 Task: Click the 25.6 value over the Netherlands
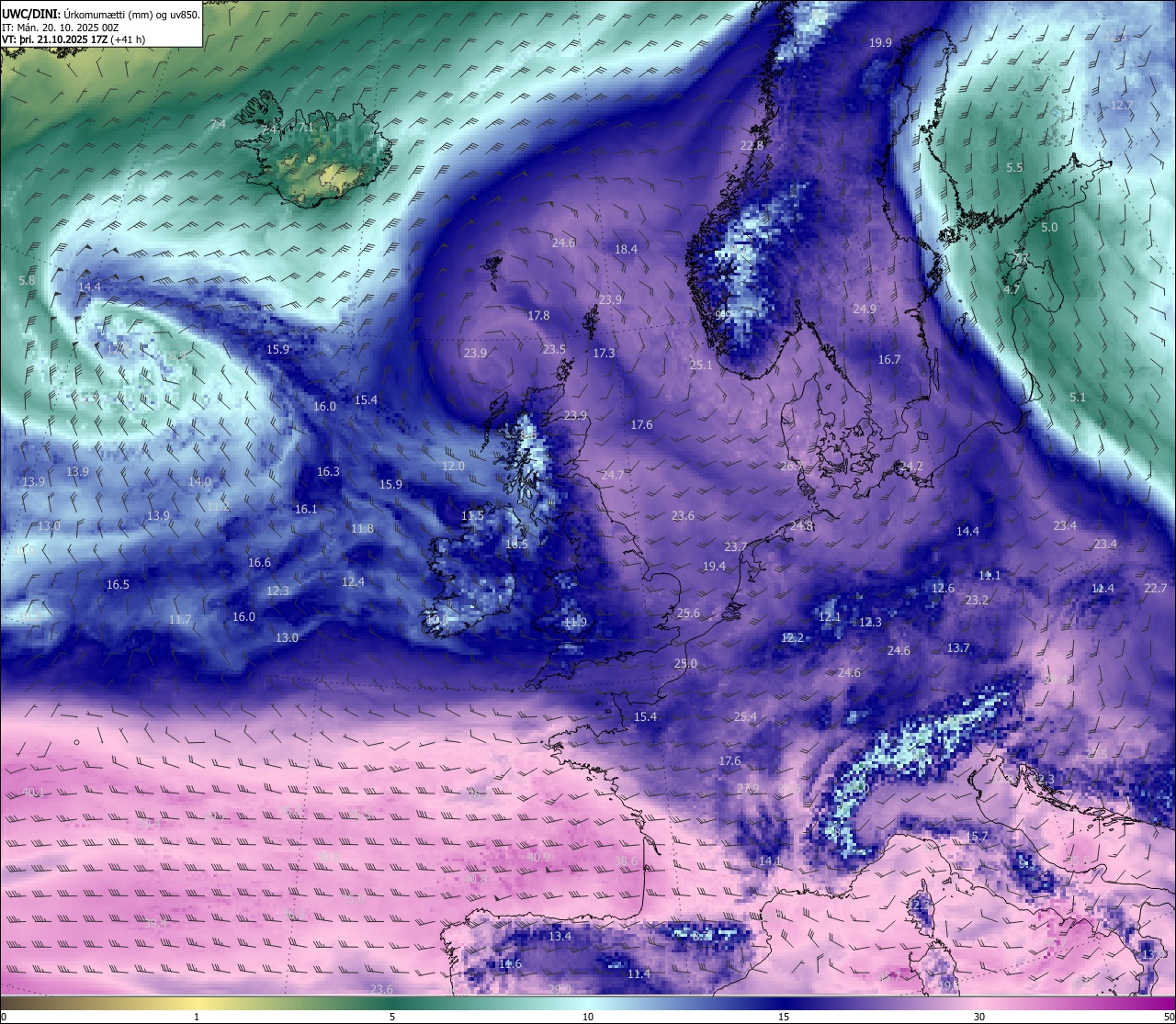click(688, 613)
